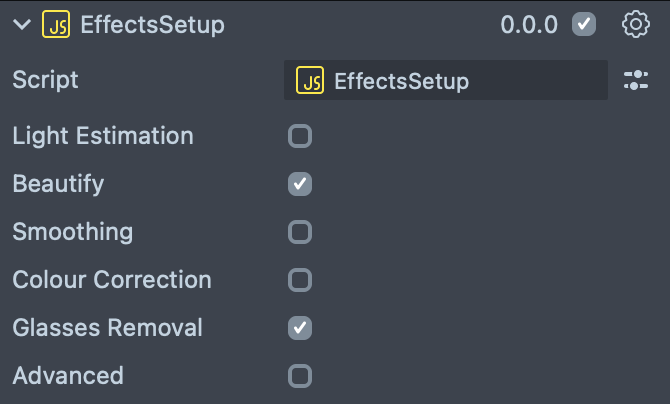
Task: Disable the Glasses Removal checkbox
Action: click(300, 328)
